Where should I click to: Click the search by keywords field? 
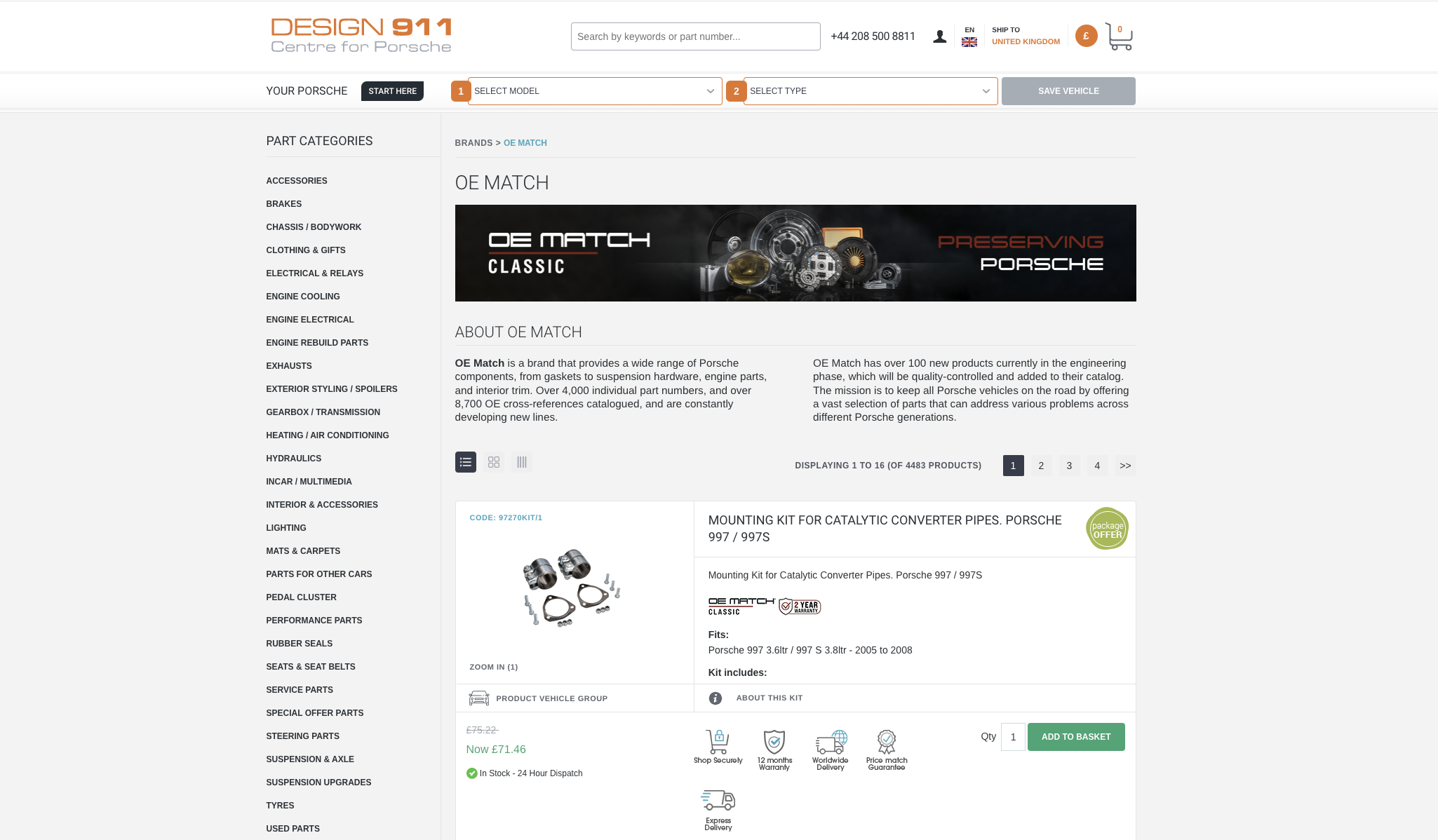pyautogui.click(x=696, y=36)
